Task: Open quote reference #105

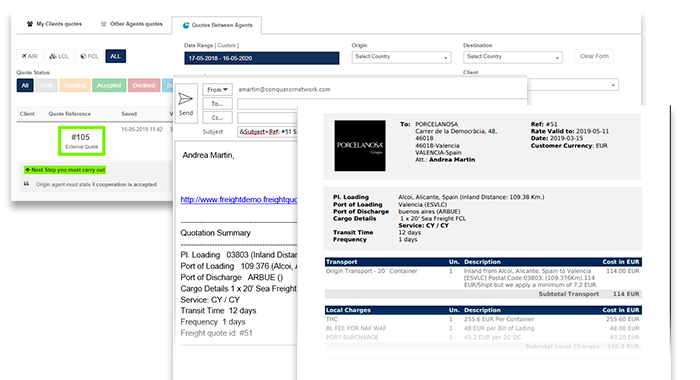Action: 81,141
